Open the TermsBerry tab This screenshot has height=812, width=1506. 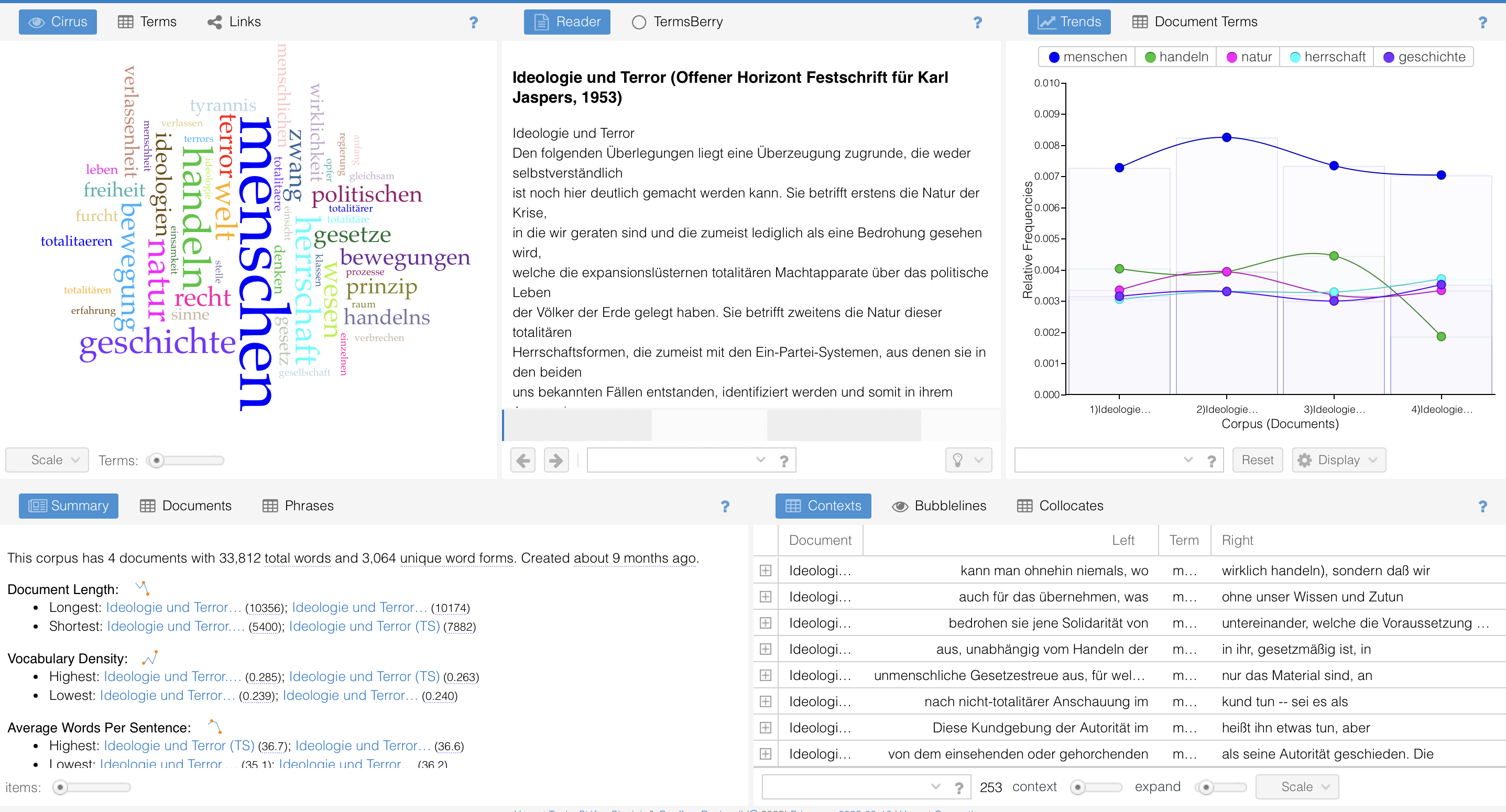click(678, 21)
